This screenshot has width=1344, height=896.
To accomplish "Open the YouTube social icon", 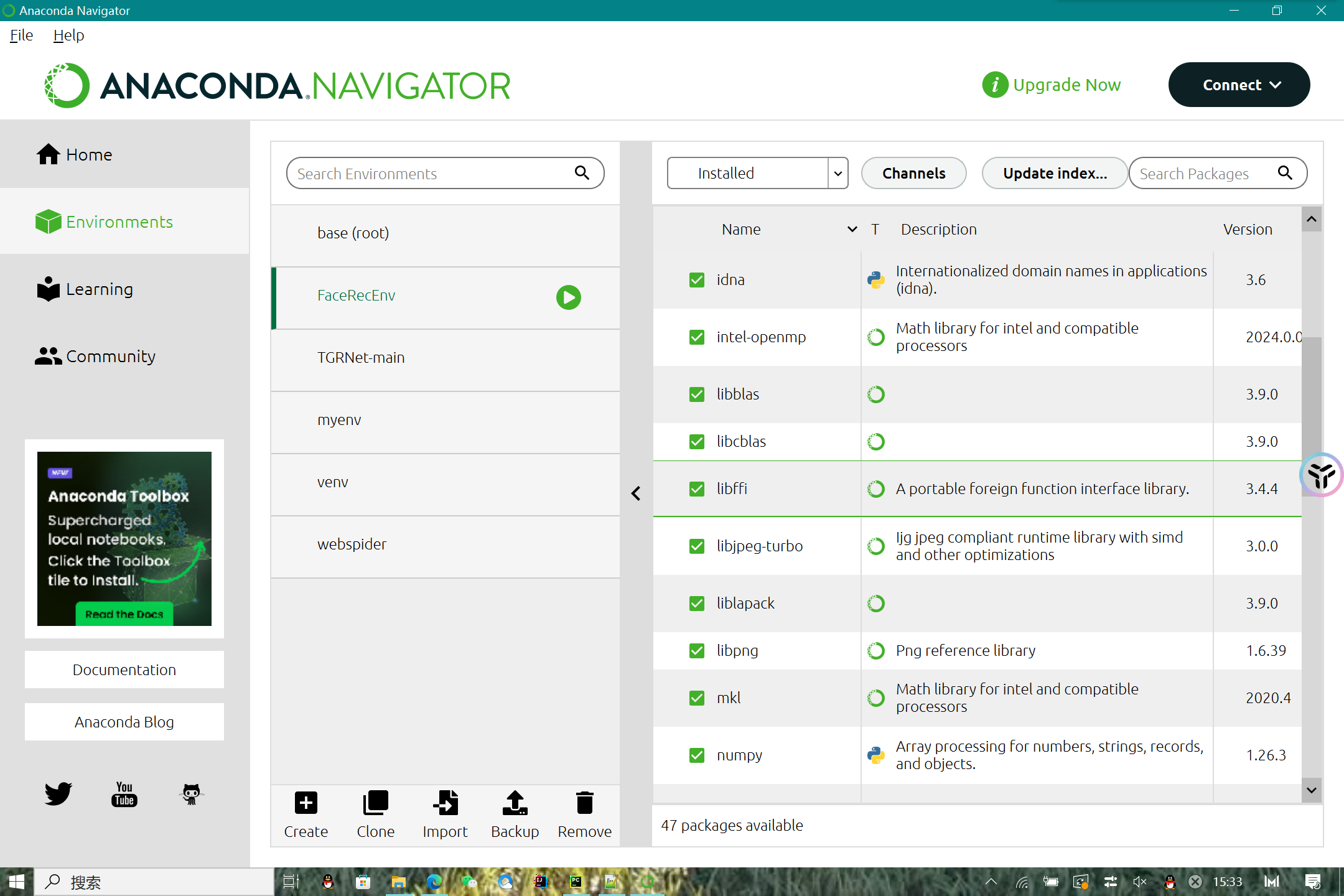I will coord(124,794).
